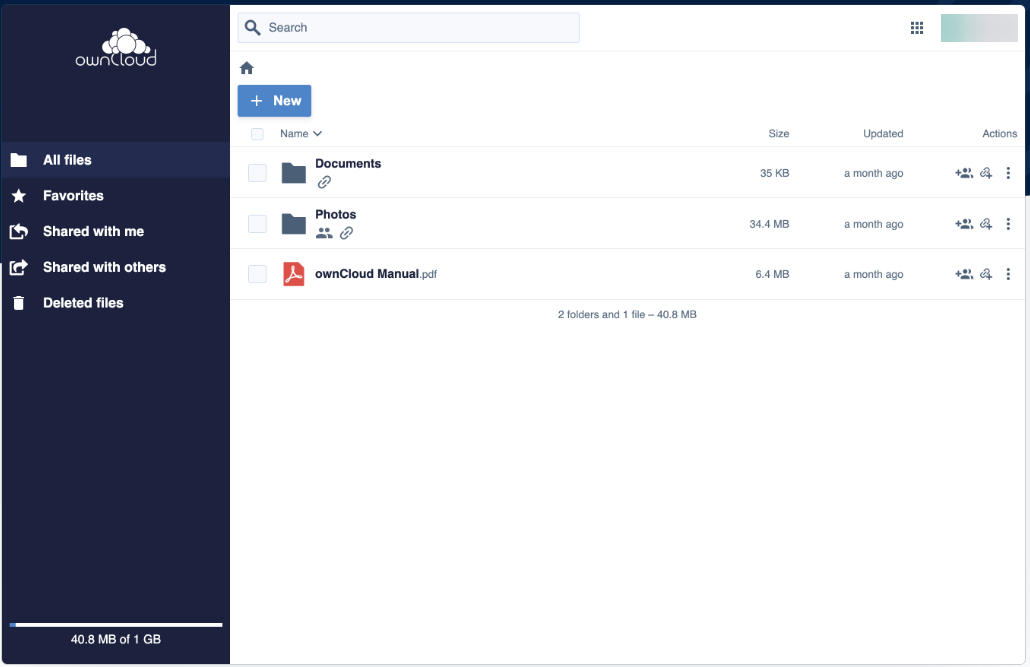
Task: Click the Actions column header
Action: click(1000, 133)
